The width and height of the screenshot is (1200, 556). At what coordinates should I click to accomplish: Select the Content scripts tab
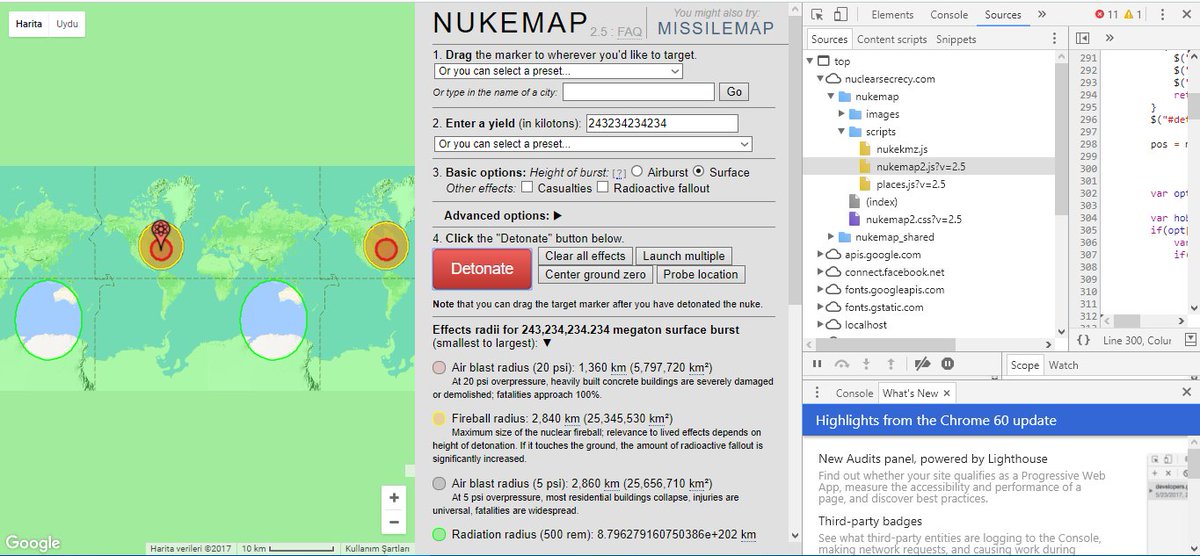pos(892,39)
